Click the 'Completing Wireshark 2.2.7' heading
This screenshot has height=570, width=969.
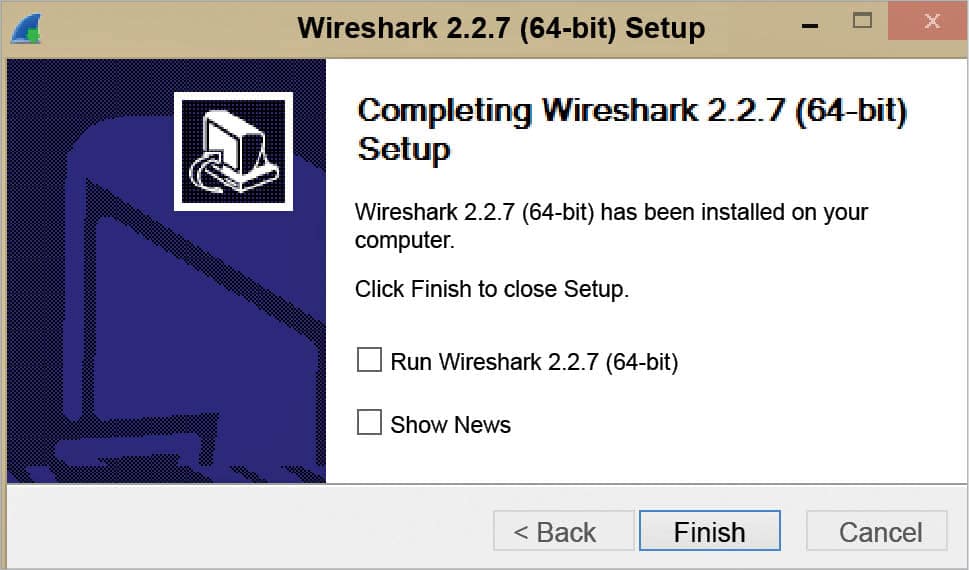tap(631, 128)
